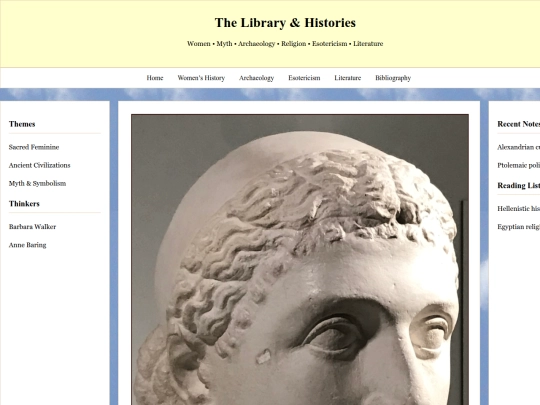Go to Women's History in navigation
This screenshot has width=540, height=405.
pos(201,78)
